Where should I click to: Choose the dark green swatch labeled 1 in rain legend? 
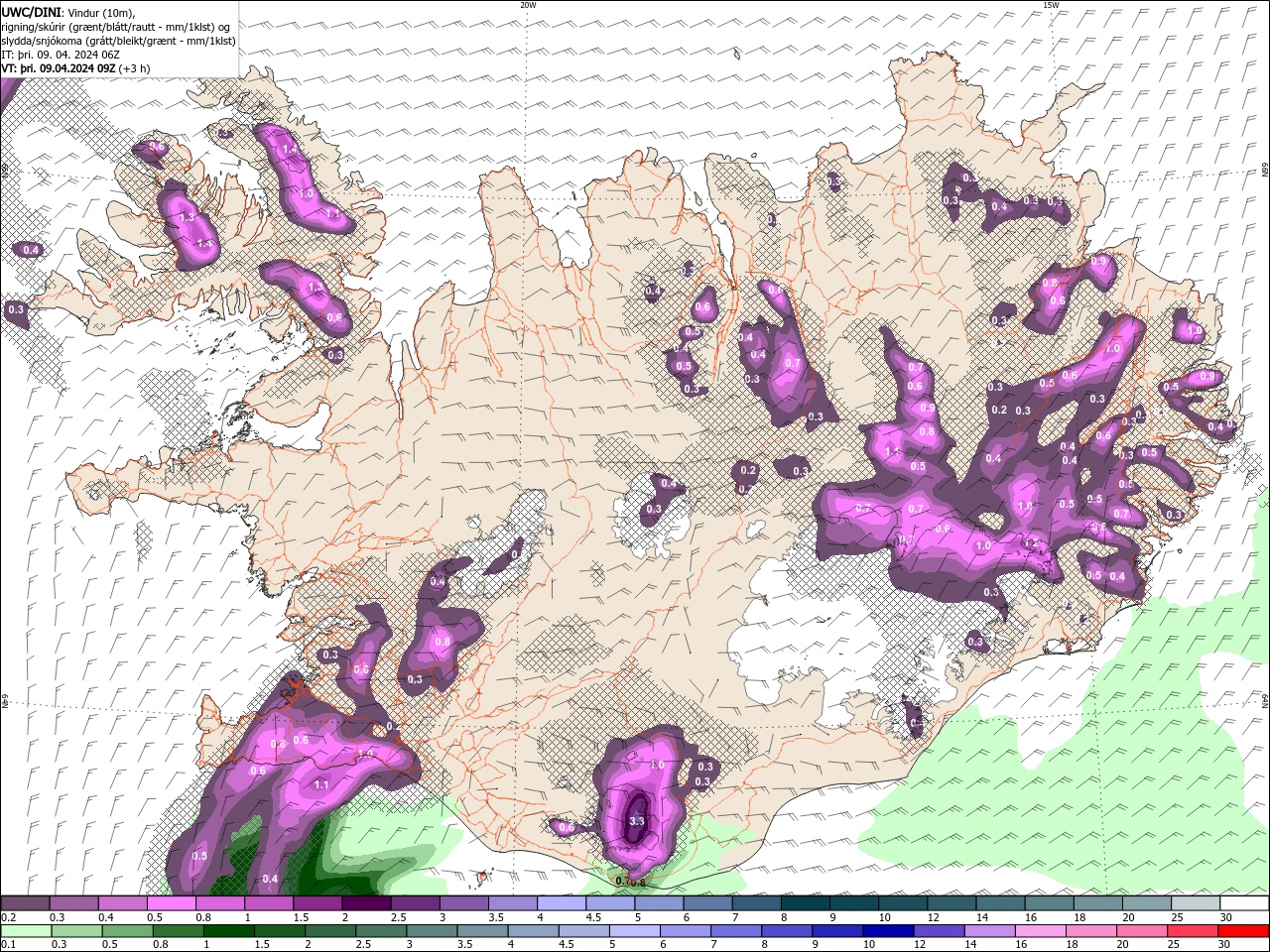[x=229, y=931]
